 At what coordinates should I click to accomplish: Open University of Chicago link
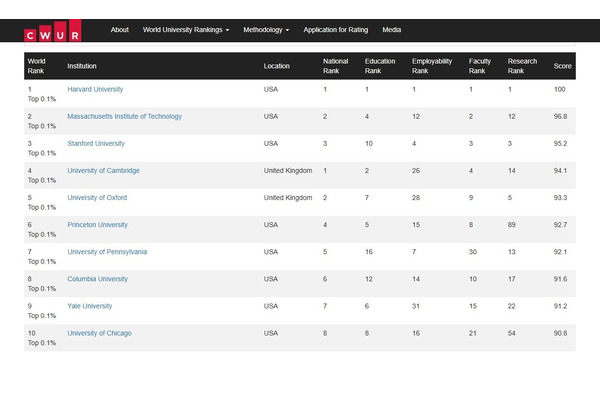click(99, 333)
